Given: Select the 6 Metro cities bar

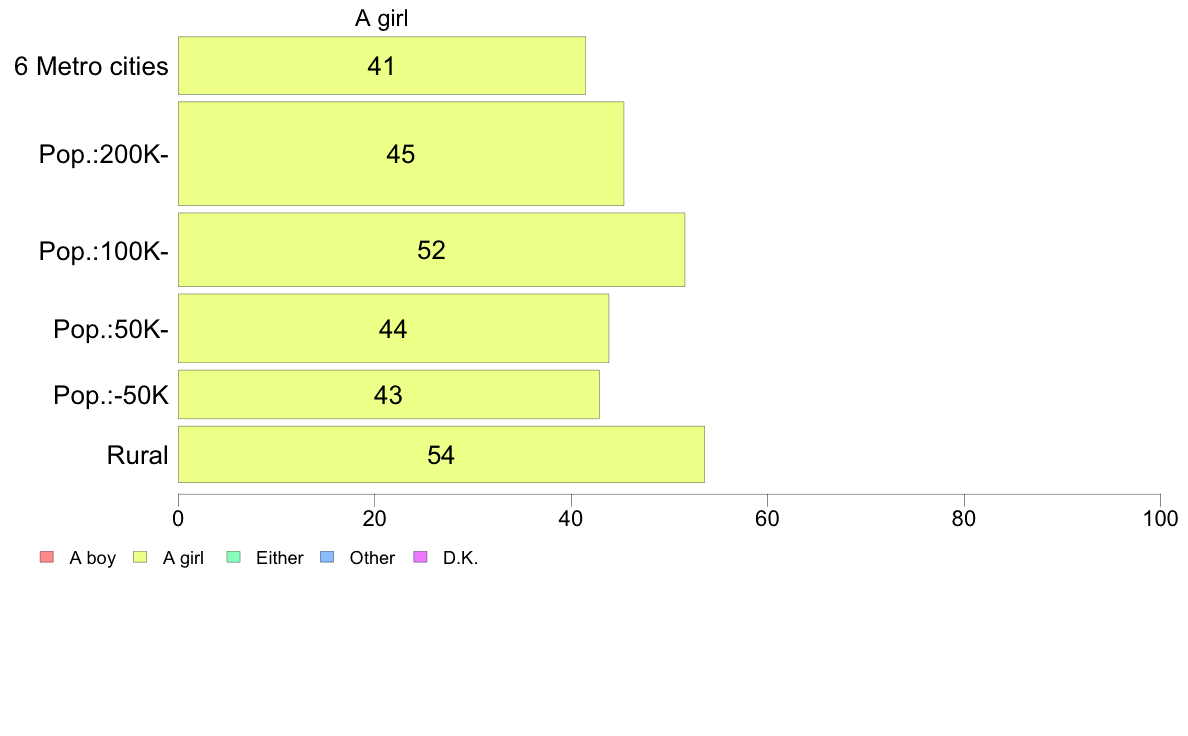Looking at the screenshot, I should tap(382, 66).
